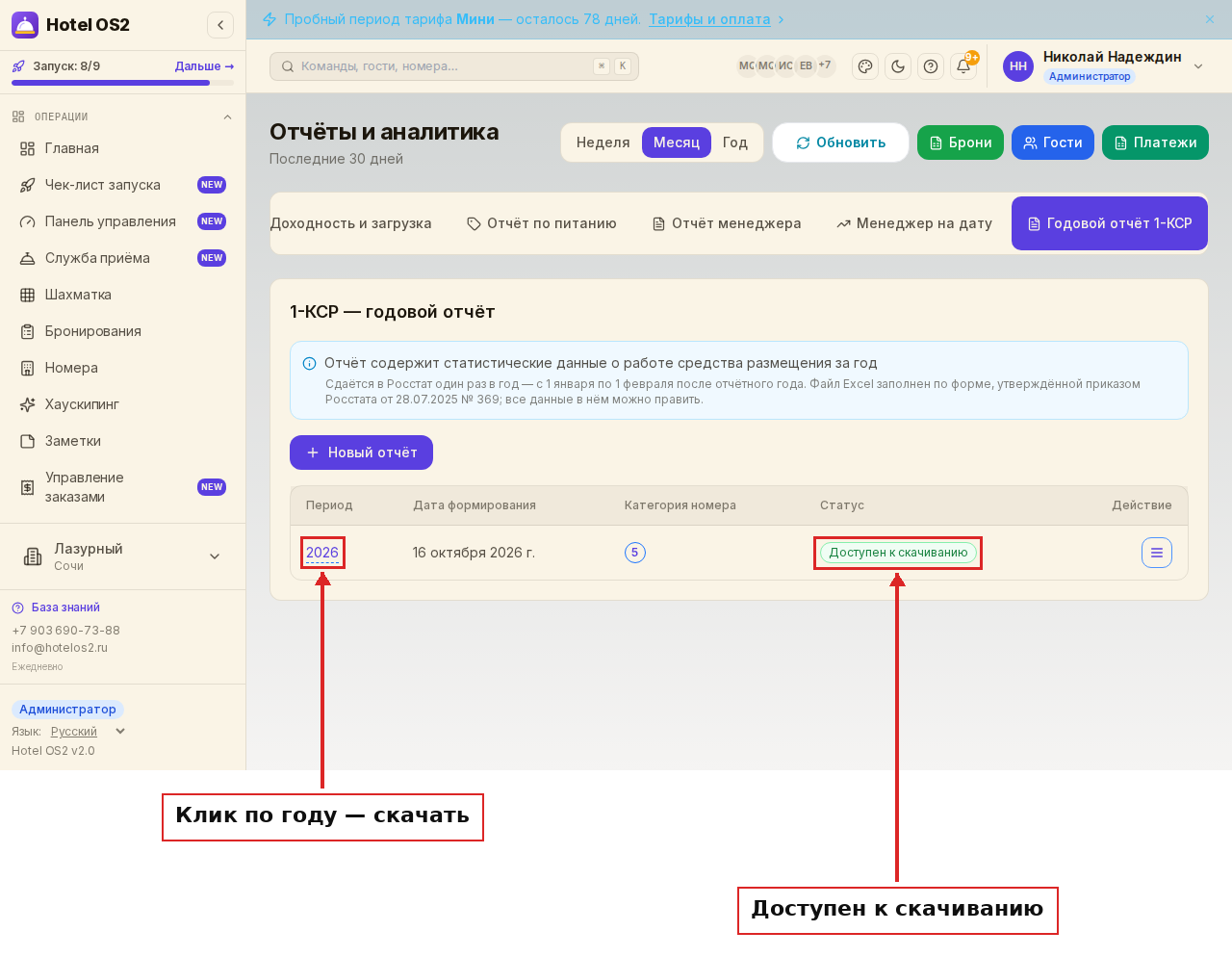Viewport: 1232px width, 957px height.
Task: Click the launch progress bar 8/9
Action: pos(123,83)
